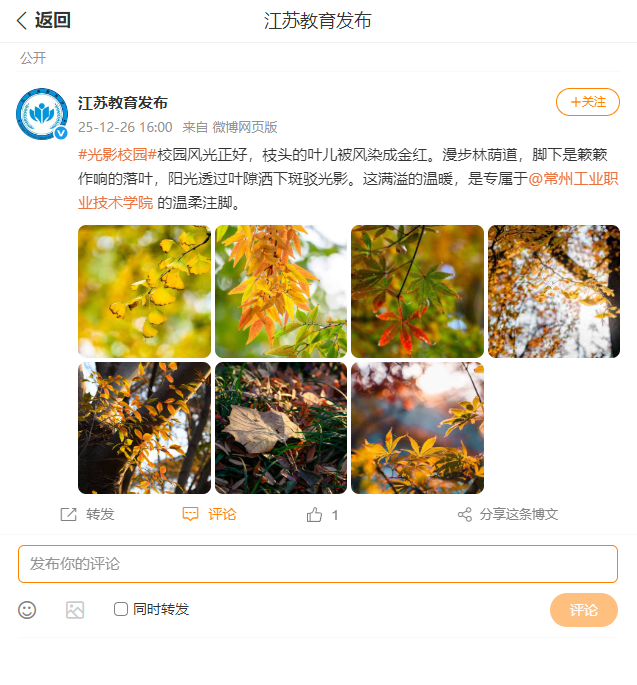Click the 江苏教育发布 username
Screen dimensions: 637x685
tap(123, 103)
